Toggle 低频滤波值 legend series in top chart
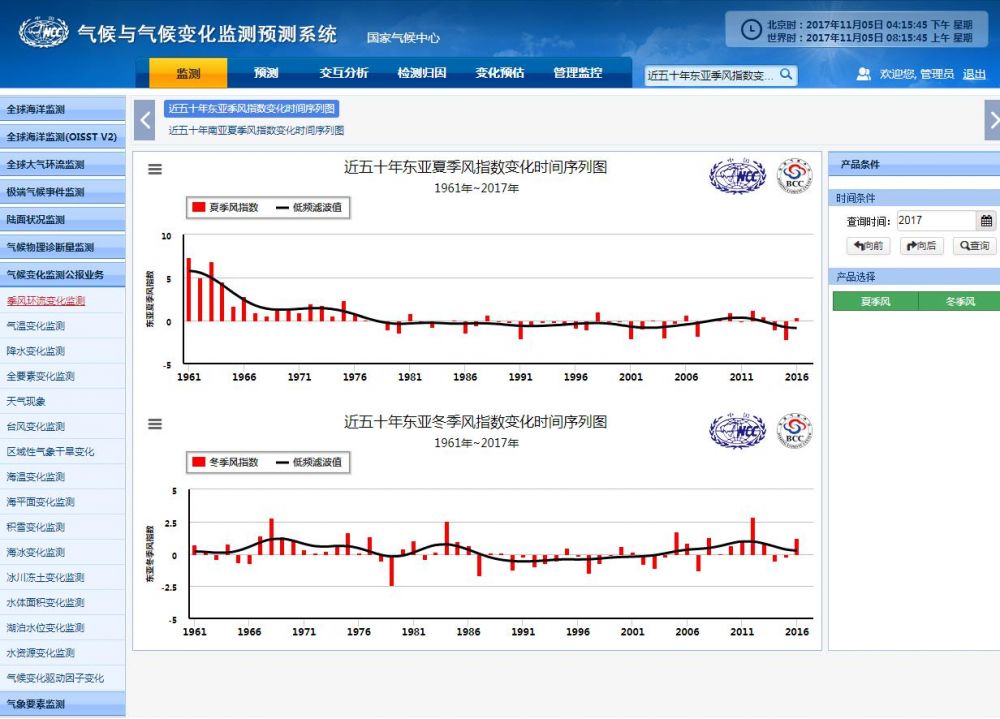 tap(309, 207)
